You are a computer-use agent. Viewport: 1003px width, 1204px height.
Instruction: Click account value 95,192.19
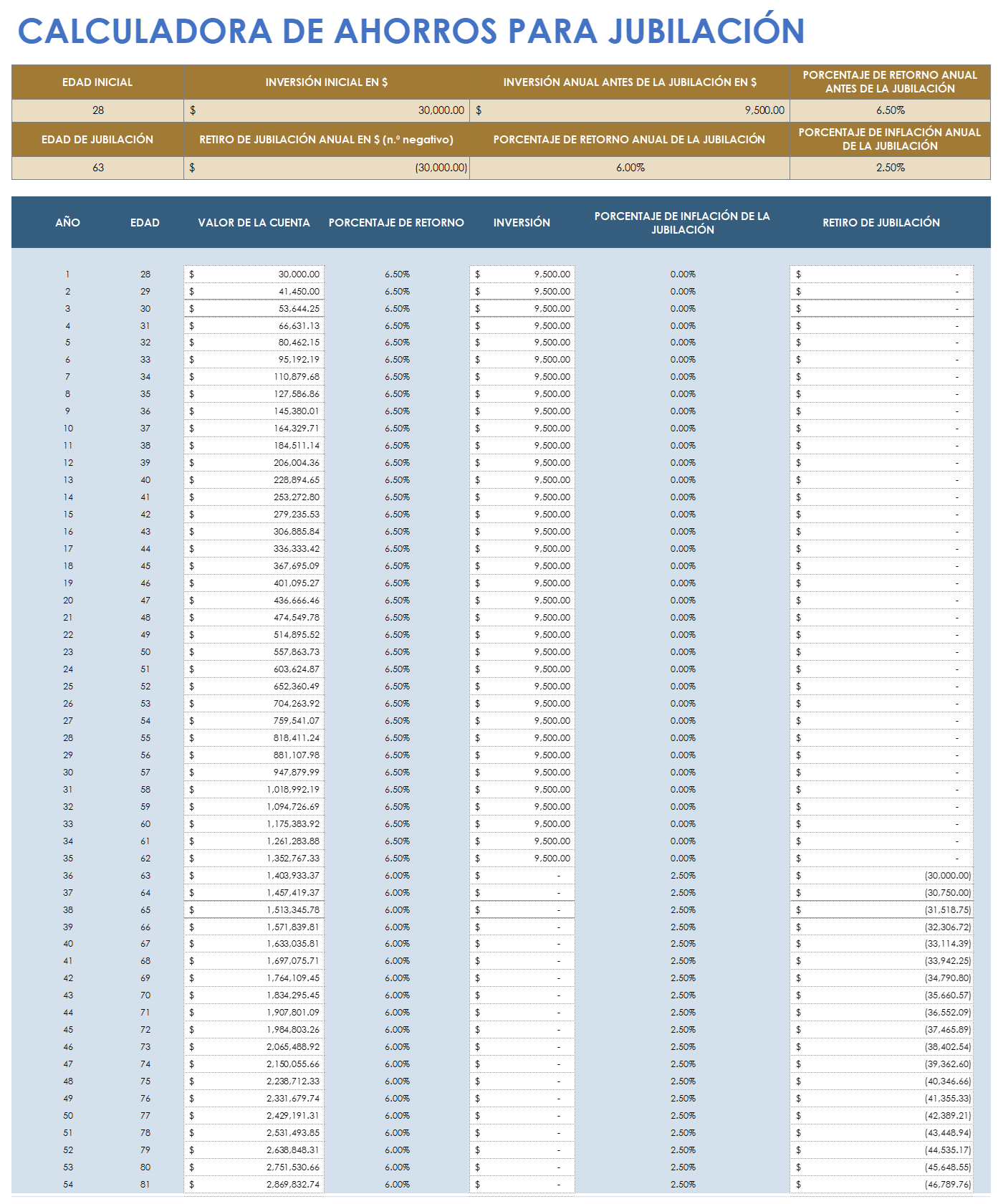click(254, 360)
